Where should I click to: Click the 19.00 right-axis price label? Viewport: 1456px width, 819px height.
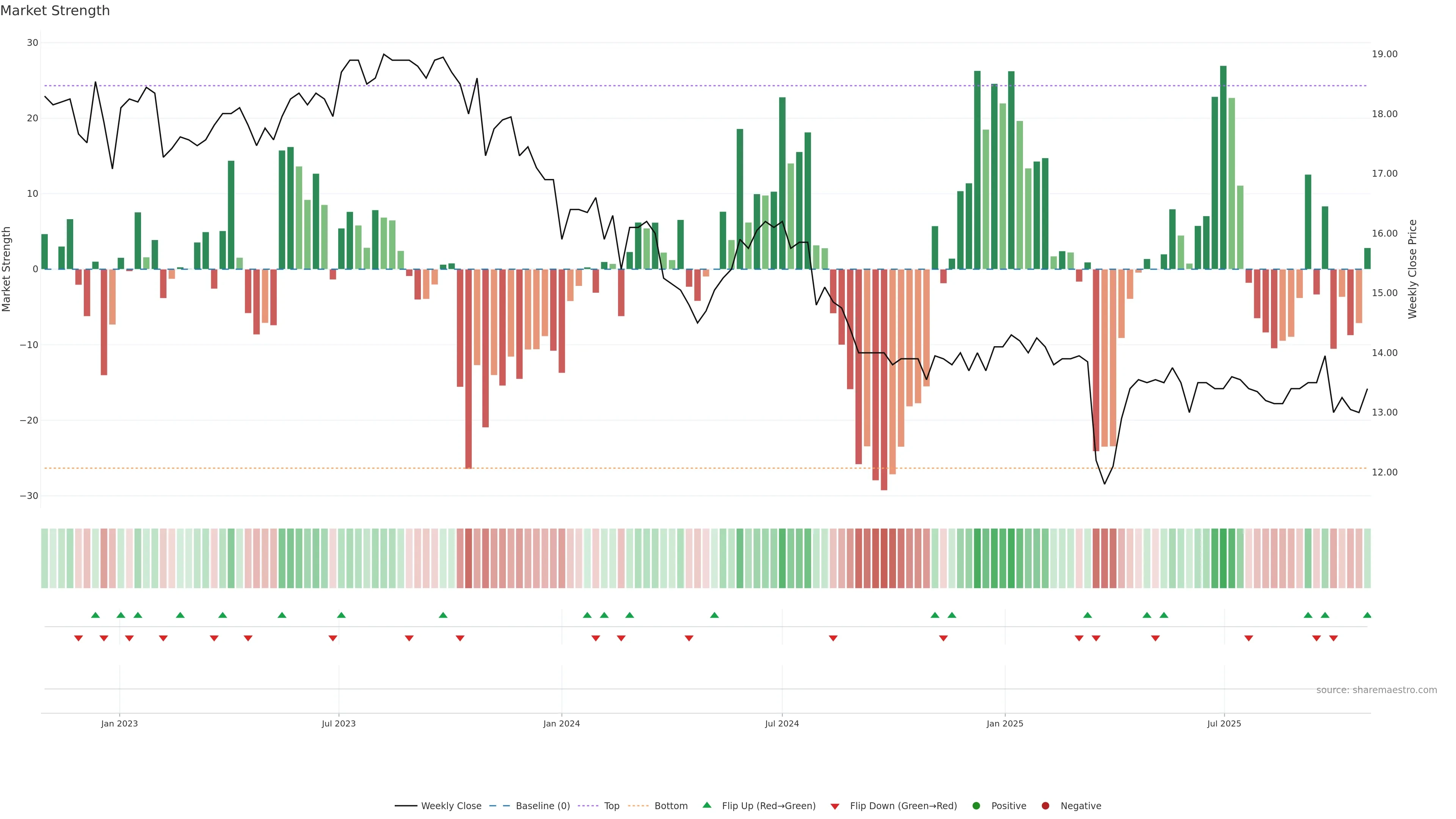tap(1384, 54)
